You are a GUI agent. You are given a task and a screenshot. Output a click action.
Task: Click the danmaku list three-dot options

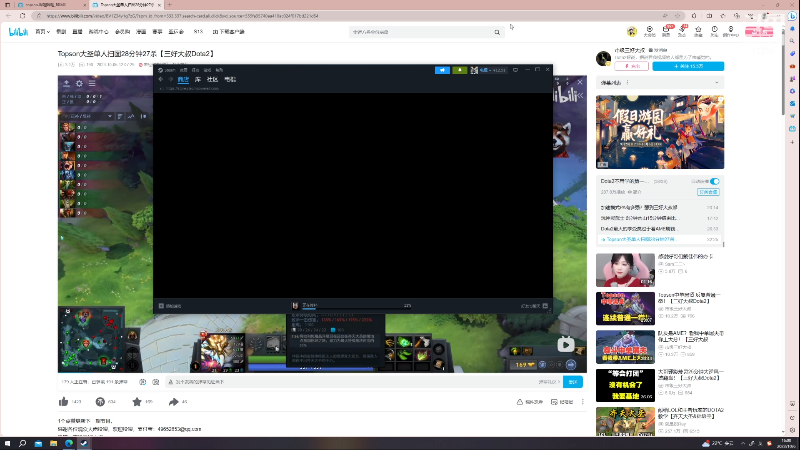coord(628,83)
